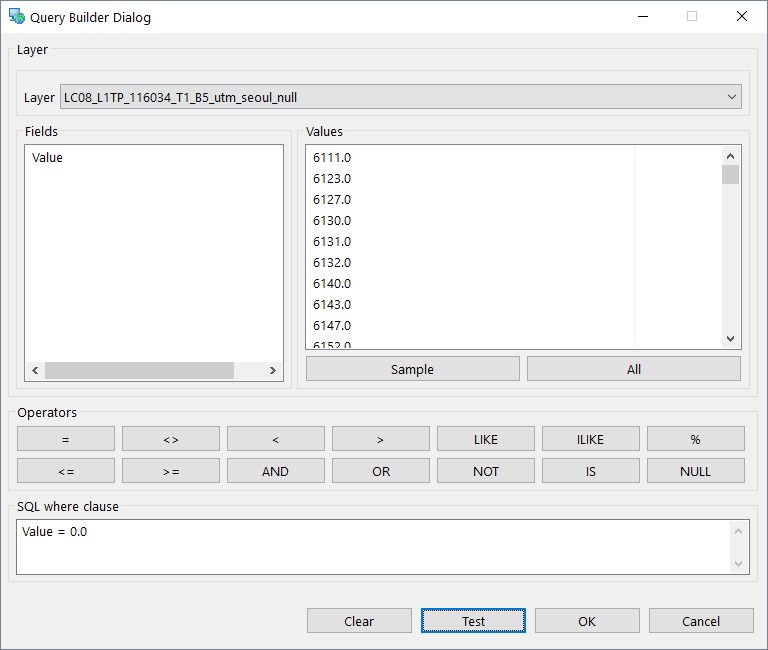The height and width of the screenshot is (650, 768).
Task: Cancel the Query Builder dialog
Action: click(701, 621)
